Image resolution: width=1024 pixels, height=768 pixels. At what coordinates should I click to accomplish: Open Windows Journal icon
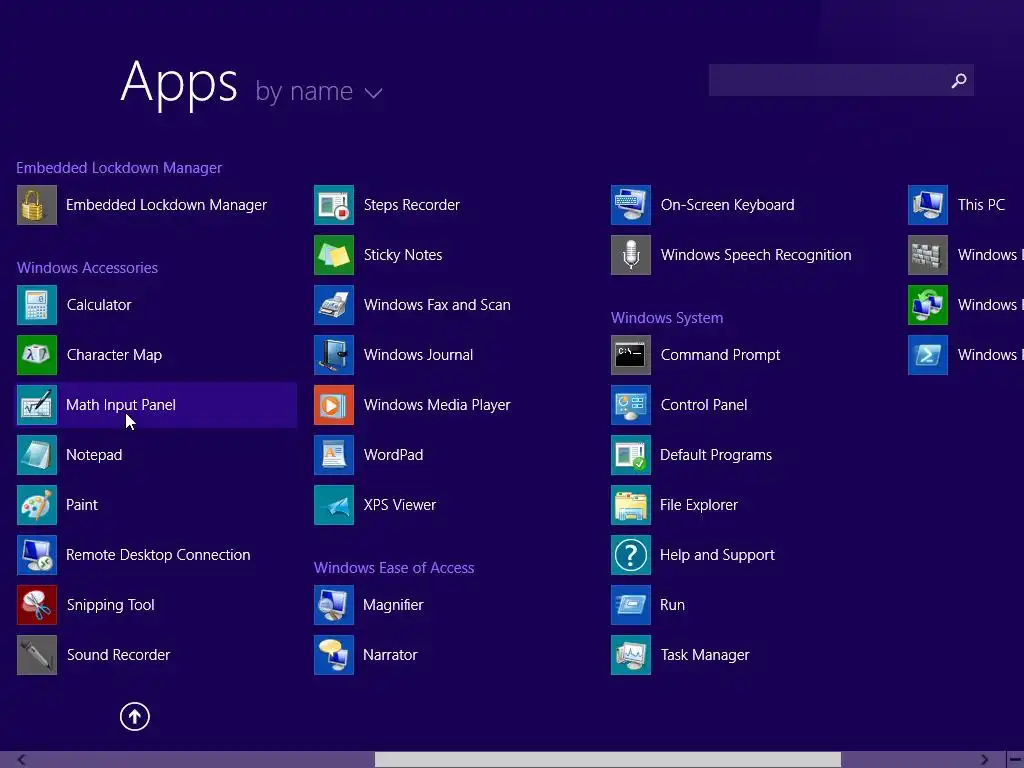tap(334, 355)
